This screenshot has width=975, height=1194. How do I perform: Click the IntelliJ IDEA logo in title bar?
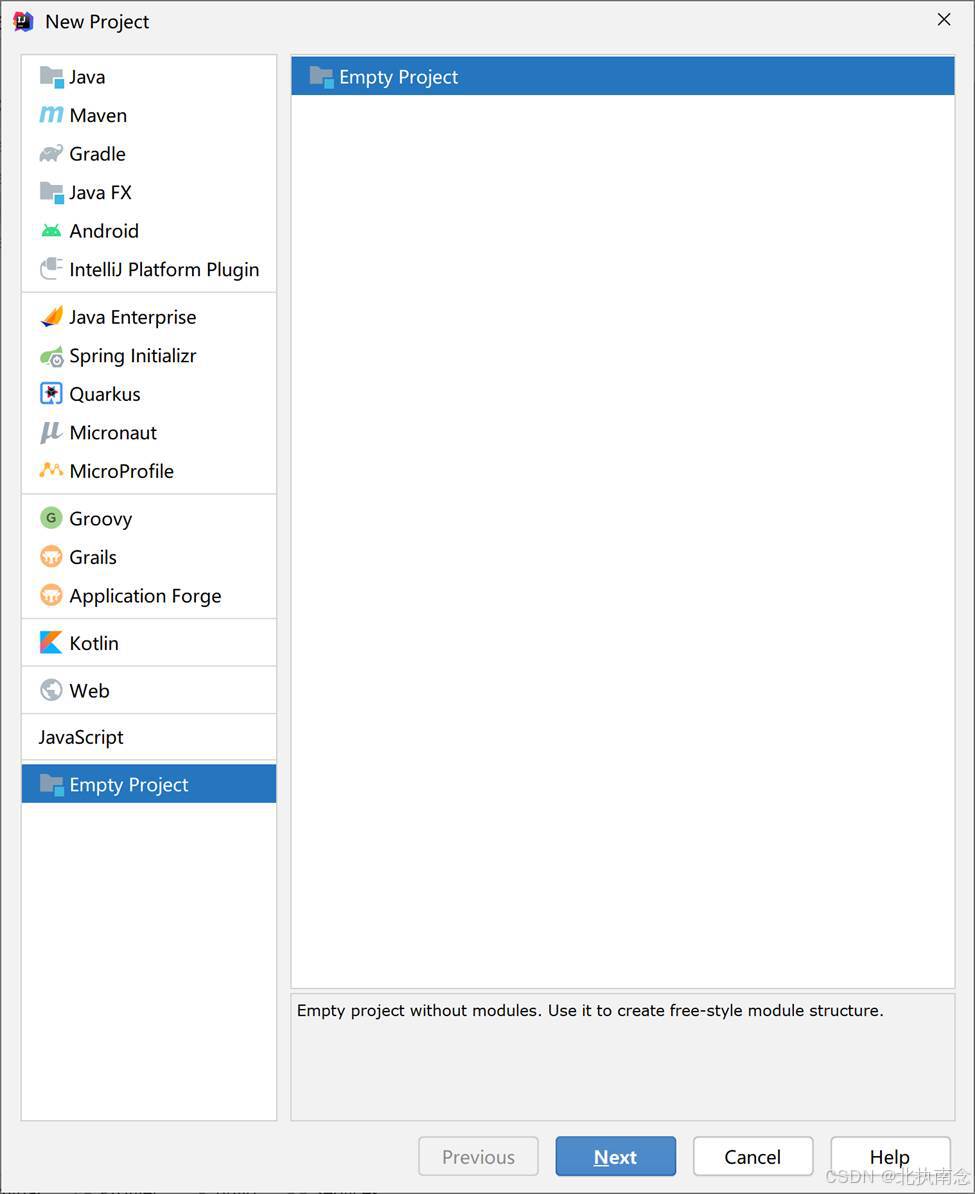tap(24, 21)
